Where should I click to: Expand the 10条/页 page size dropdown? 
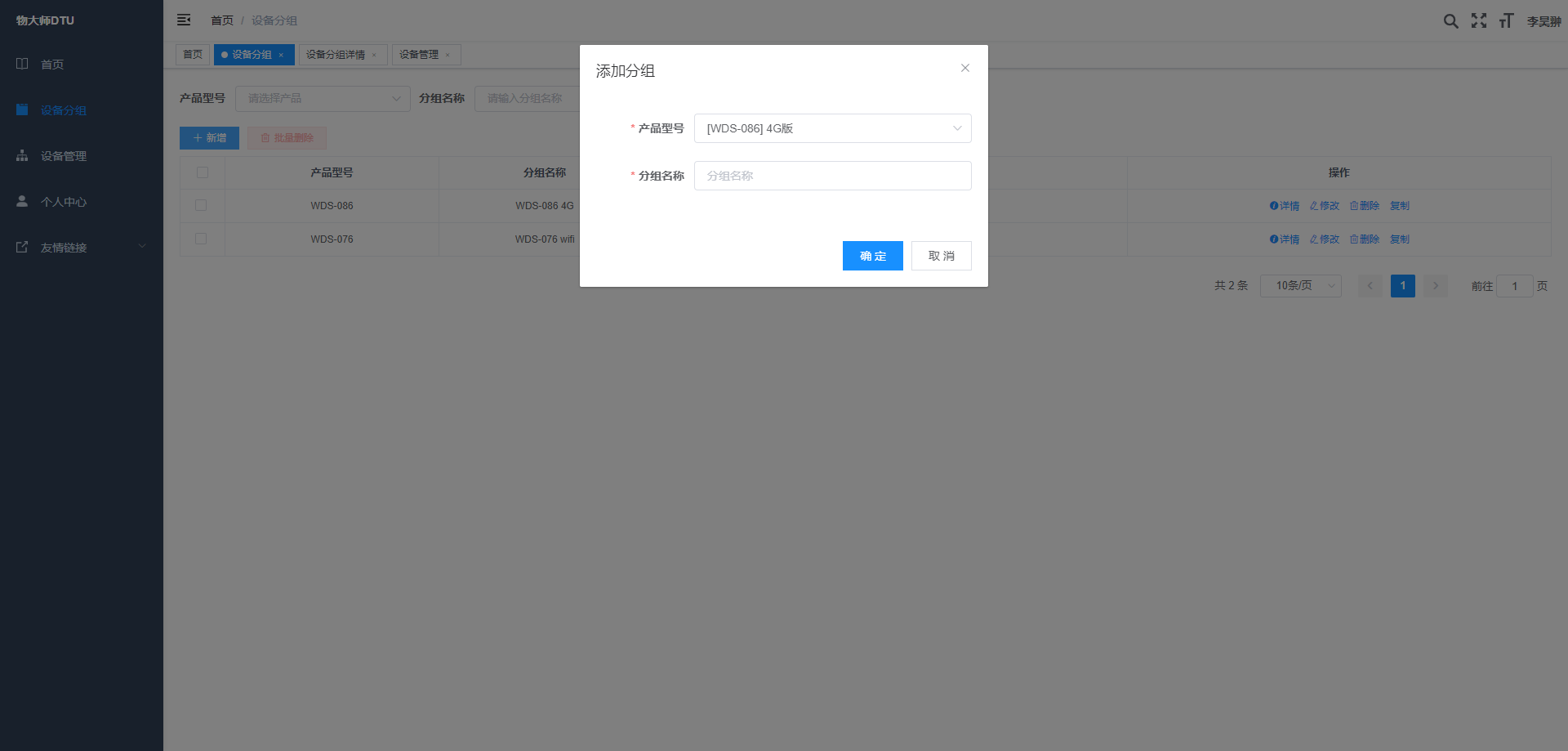click(x=1300, y=286)
